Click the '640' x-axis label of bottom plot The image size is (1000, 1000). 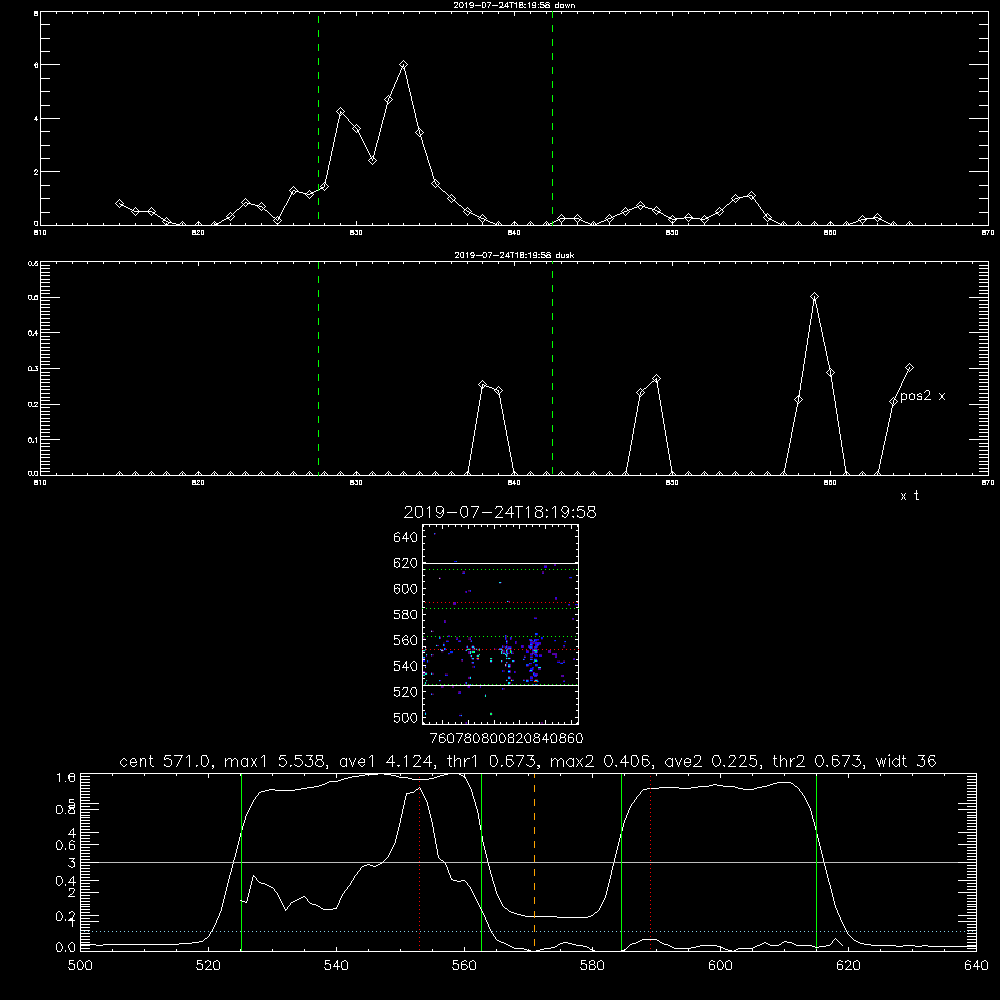tap(976, 966)
